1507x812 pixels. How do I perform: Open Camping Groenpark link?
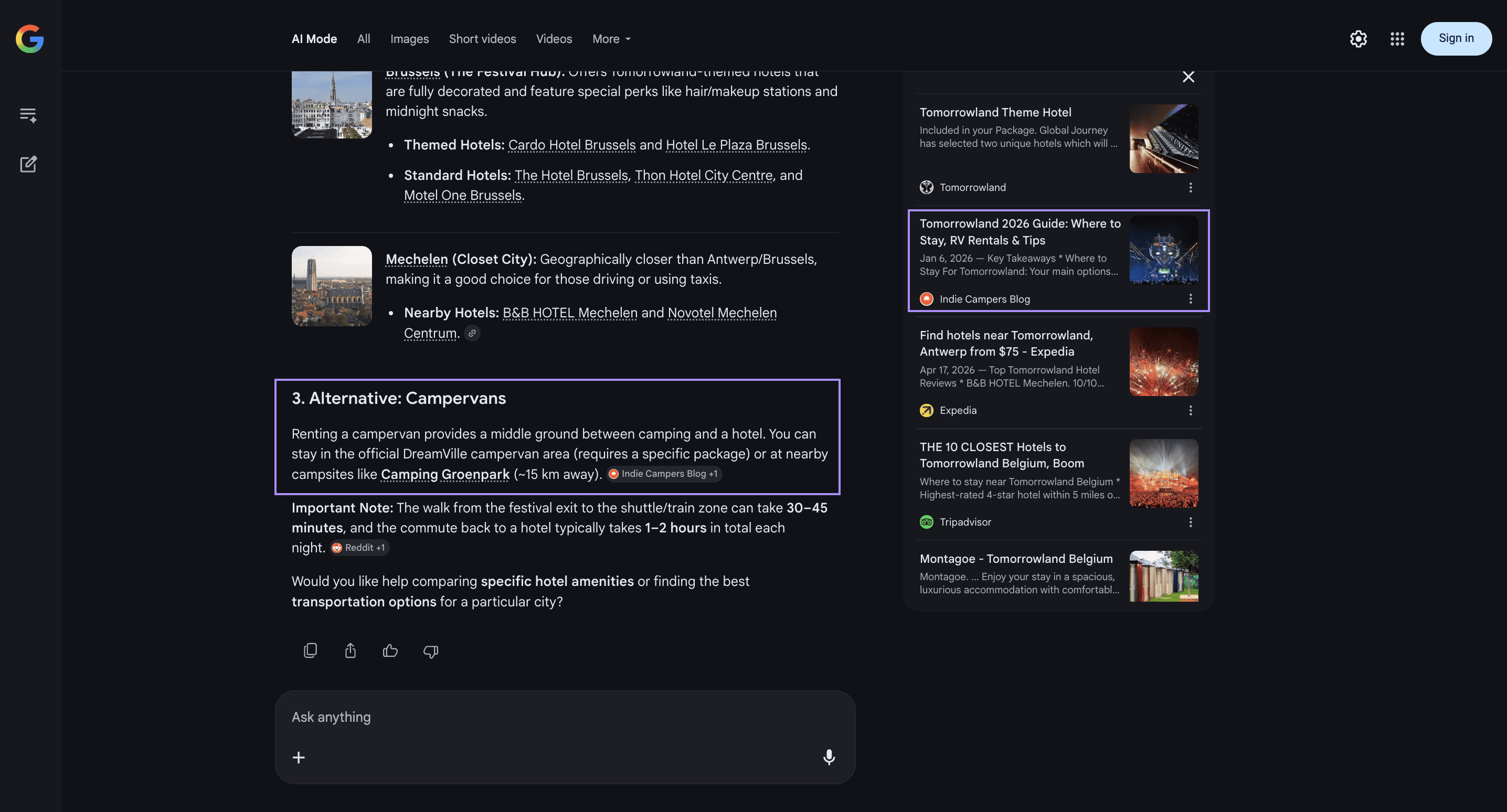tap(445, 474)
